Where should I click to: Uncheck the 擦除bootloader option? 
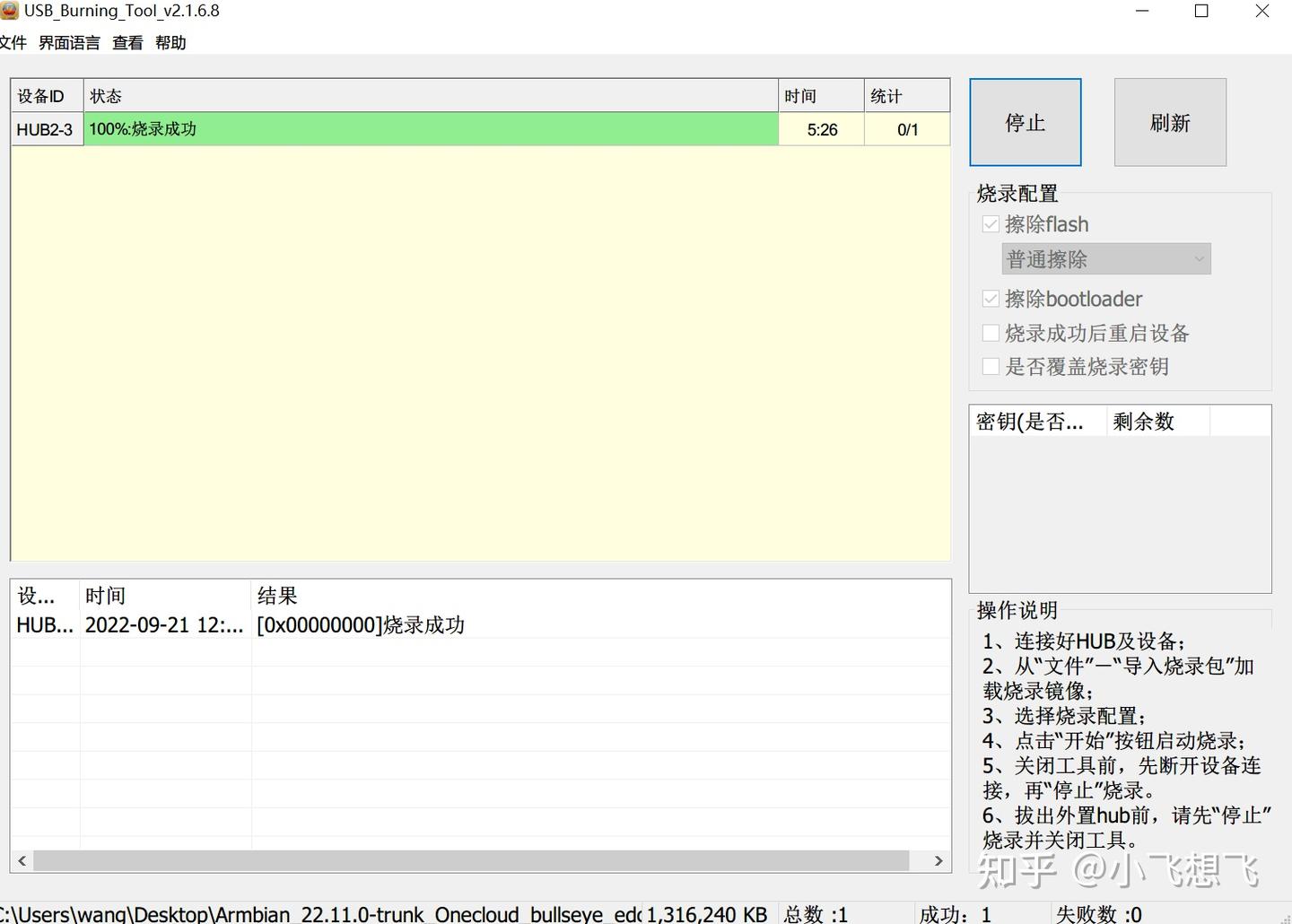coord(991,298)
